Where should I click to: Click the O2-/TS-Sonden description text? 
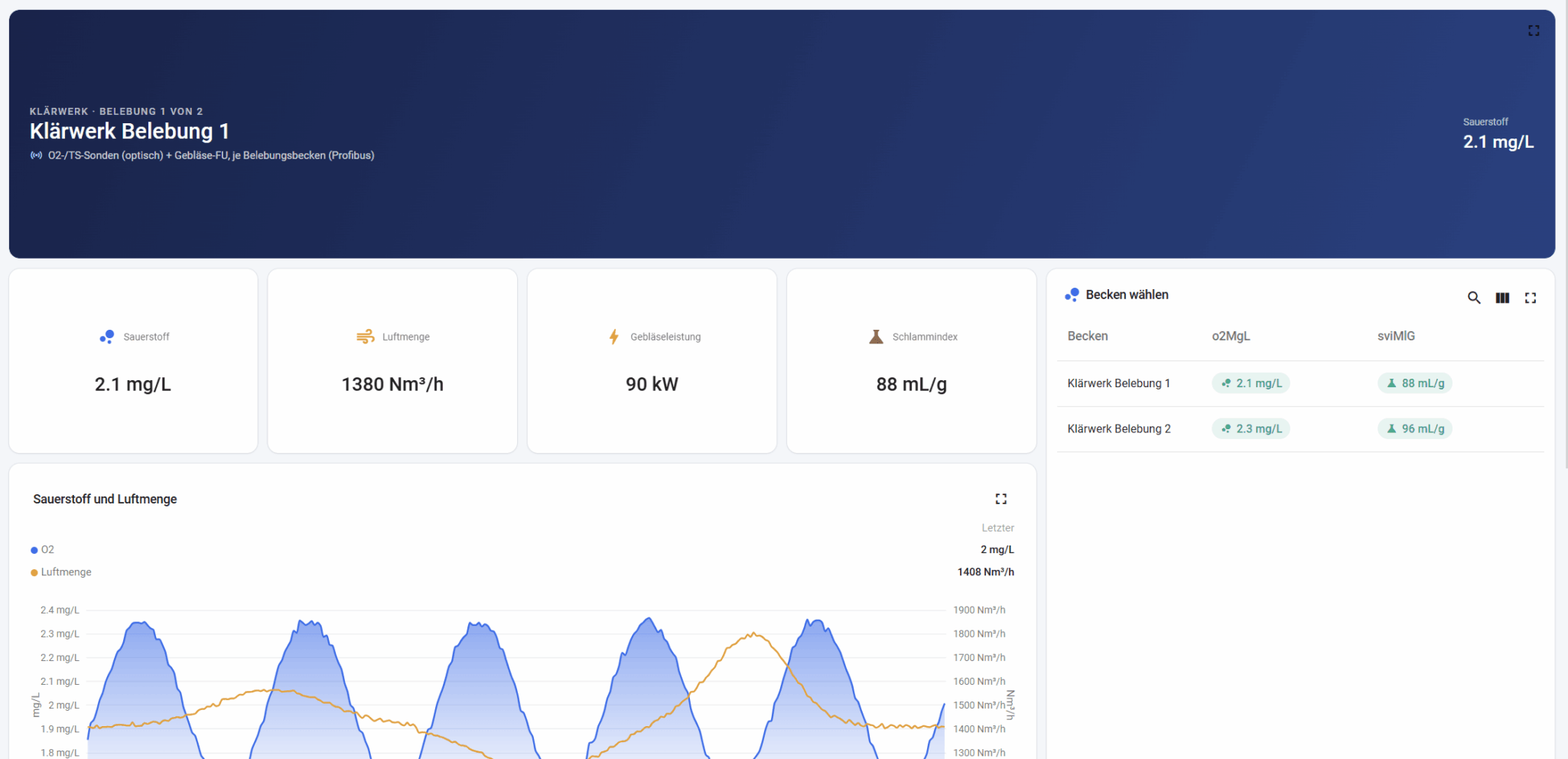[x=211, y=155]
